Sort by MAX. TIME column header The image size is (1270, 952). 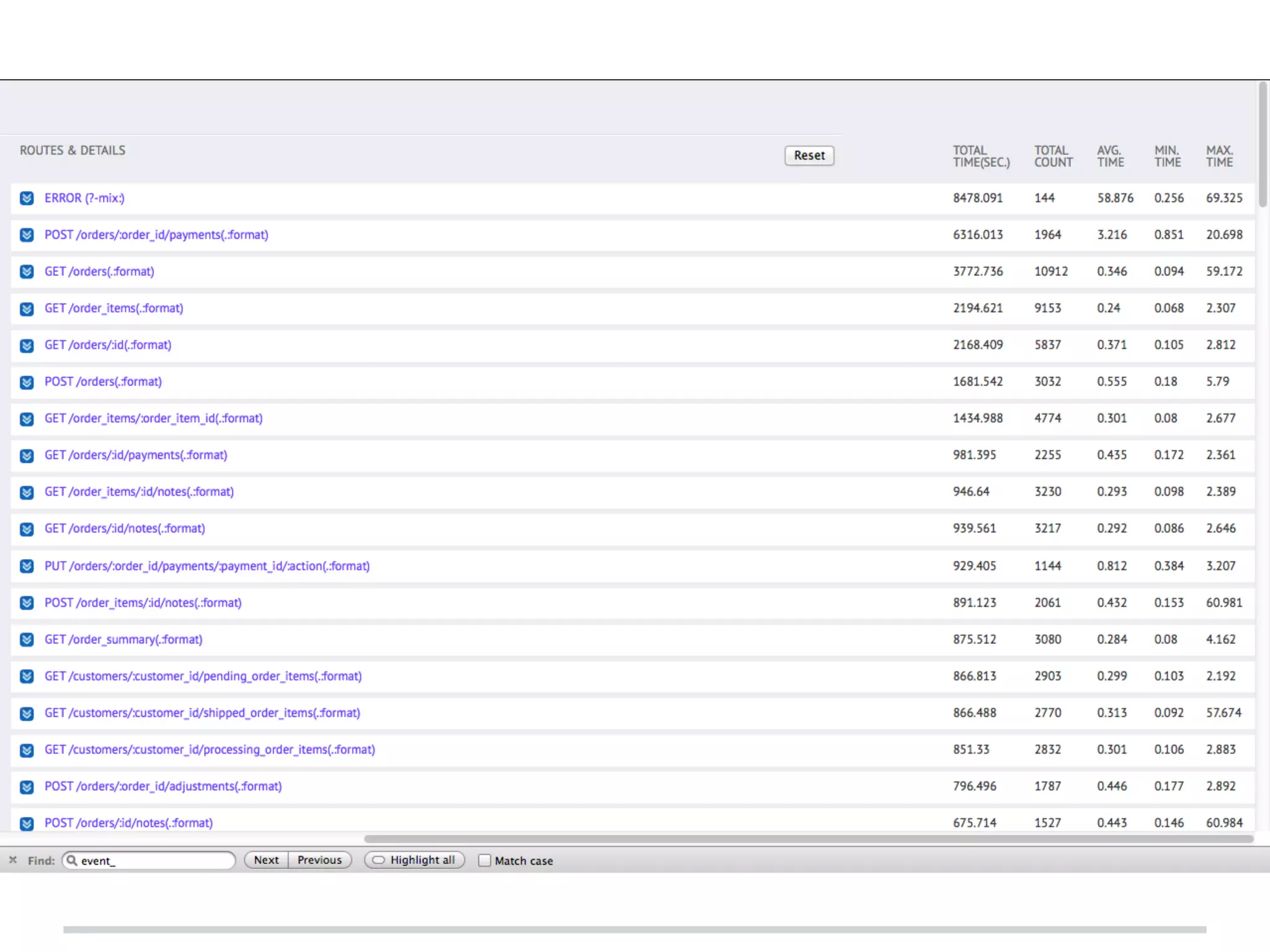(x=1220, y=156)
